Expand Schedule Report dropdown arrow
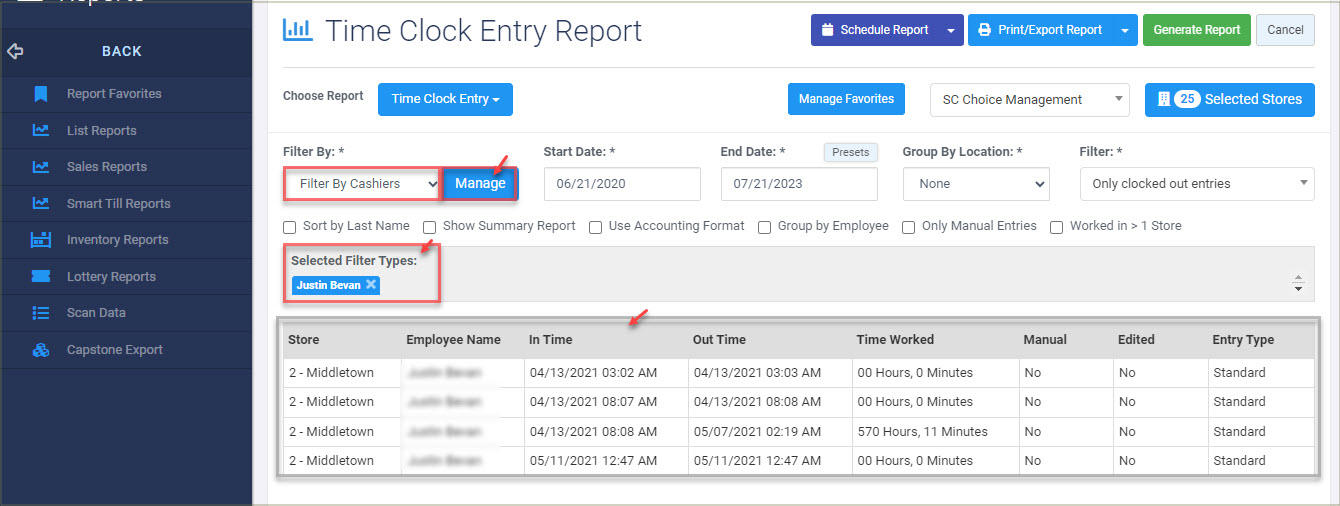The image size is (1340, 506). [x=951, y=30]
